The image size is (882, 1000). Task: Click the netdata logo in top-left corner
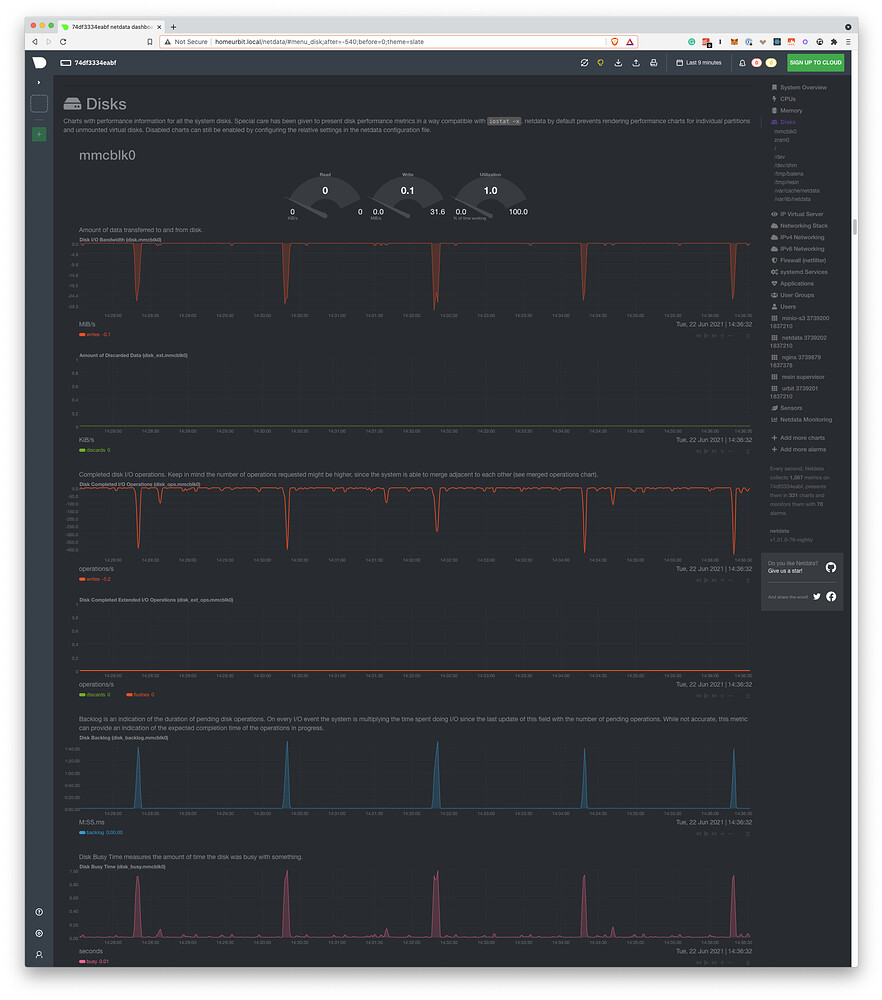pos(38,62)
